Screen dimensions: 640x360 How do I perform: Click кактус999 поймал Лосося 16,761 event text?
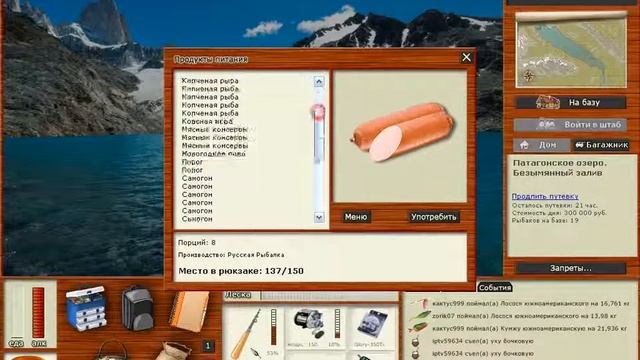pyautogui.click(x=531, y=304)
